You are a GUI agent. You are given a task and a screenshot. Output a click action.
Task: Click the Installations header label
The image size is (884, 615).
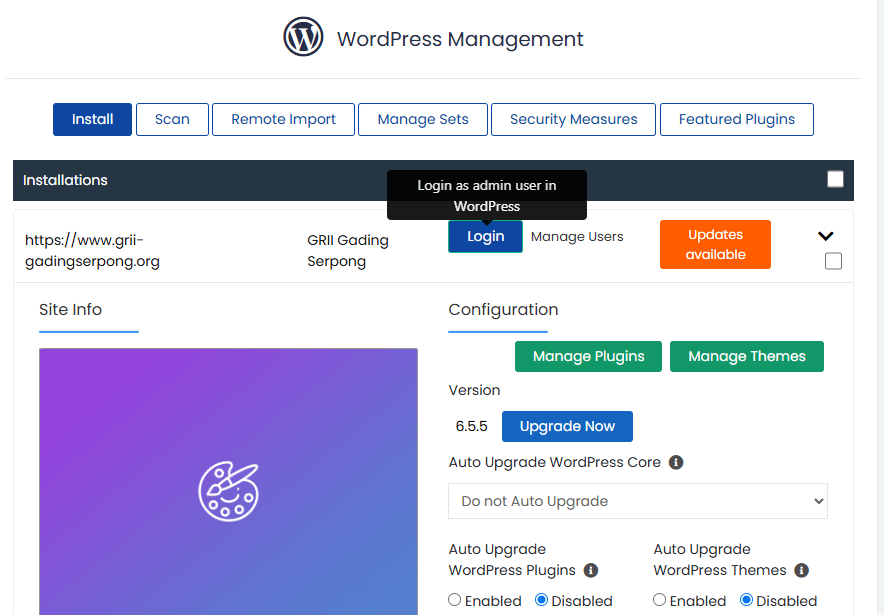(x=65, y=180)
